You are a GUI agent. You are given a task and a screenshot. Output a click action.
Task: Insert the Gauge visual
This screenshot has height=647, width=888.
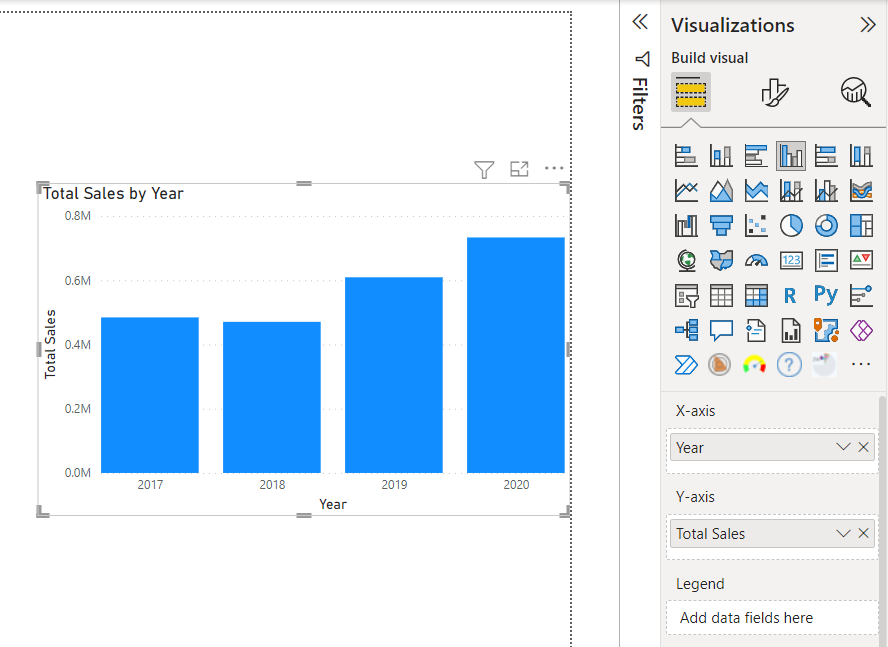(x=756, y=261)
